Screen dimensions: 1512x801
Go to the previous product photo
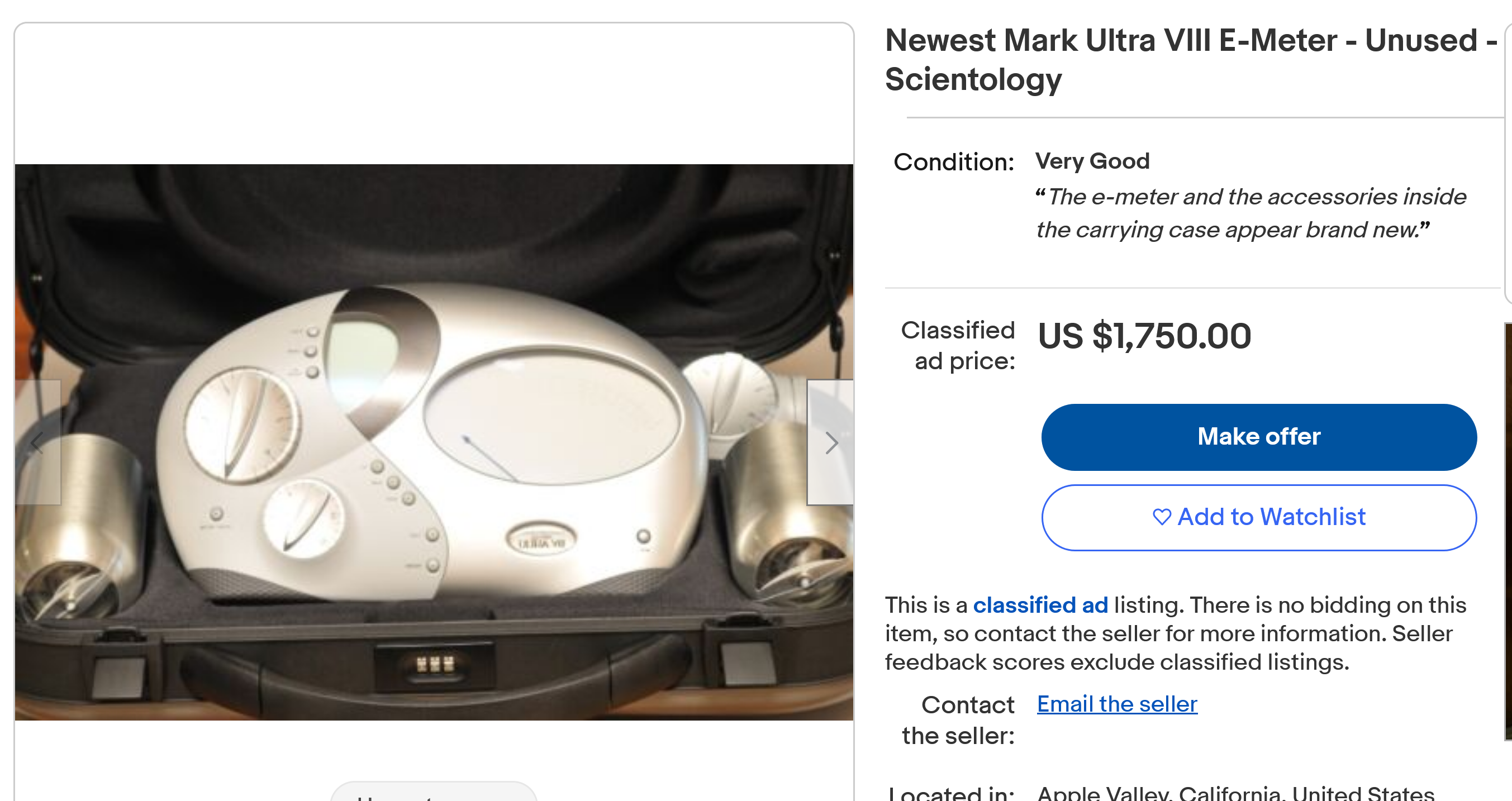click(x=37, y=442)
